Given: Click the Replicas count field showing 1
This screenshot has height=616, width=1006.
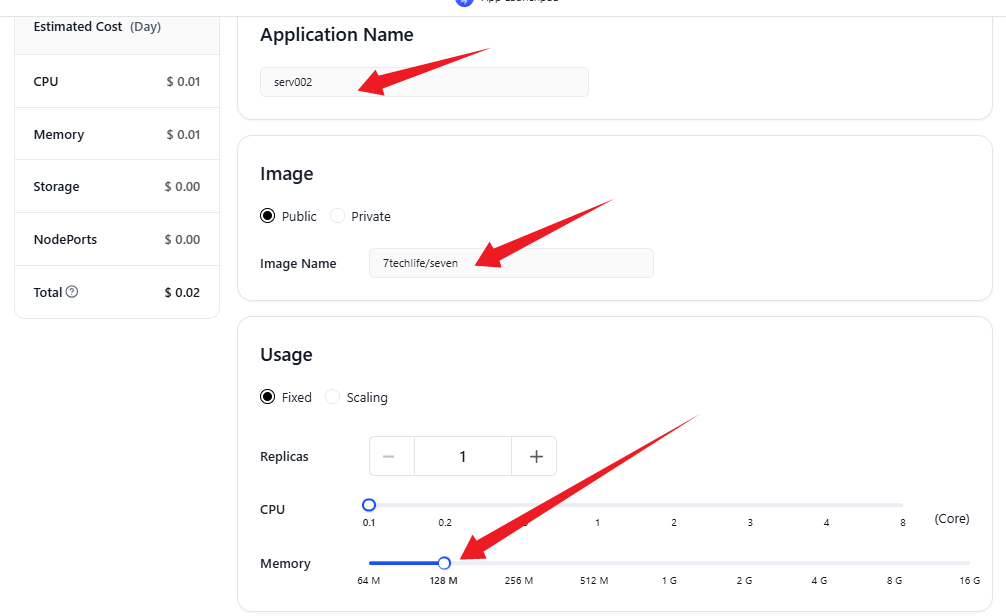Looking at the screenshot, I should (463, 456).
